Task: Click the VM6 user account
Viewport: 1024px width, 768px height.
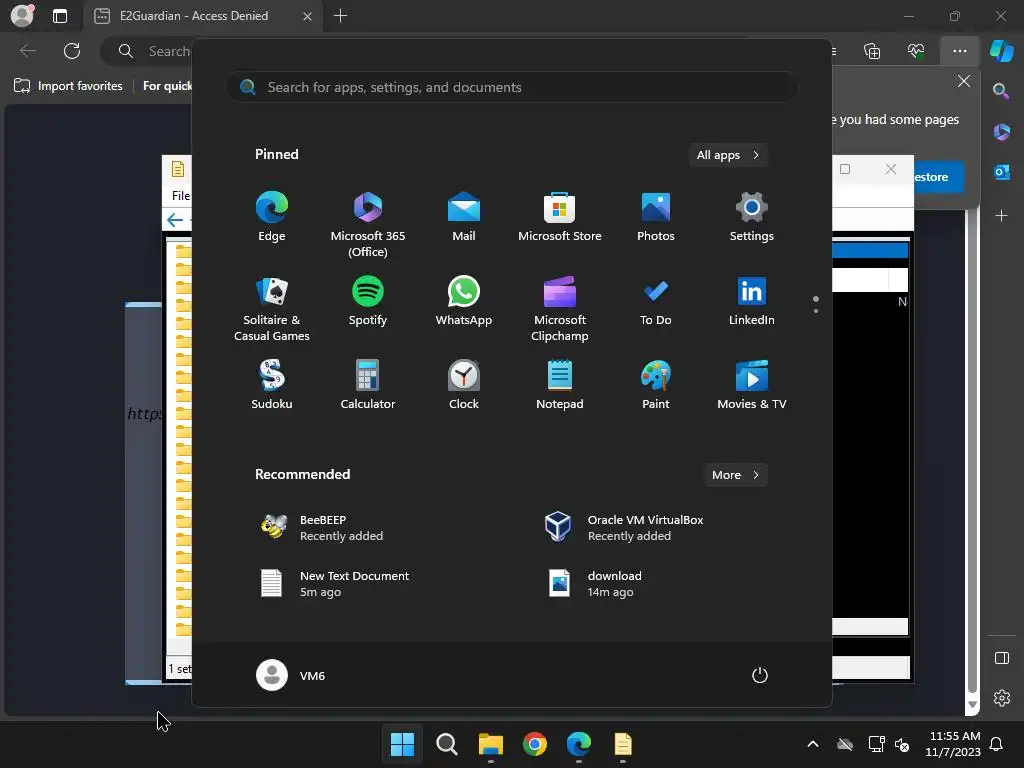Action: (x=291, y=675)
